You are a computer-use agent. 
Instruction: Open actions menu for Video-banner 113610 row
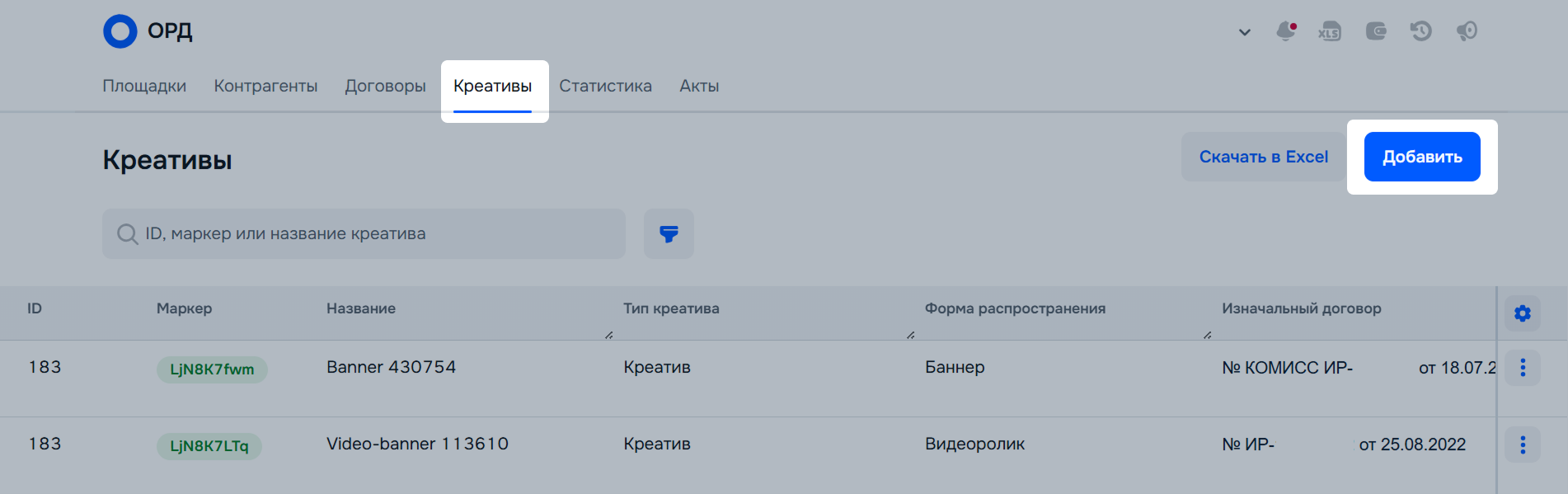point(1522,445)
